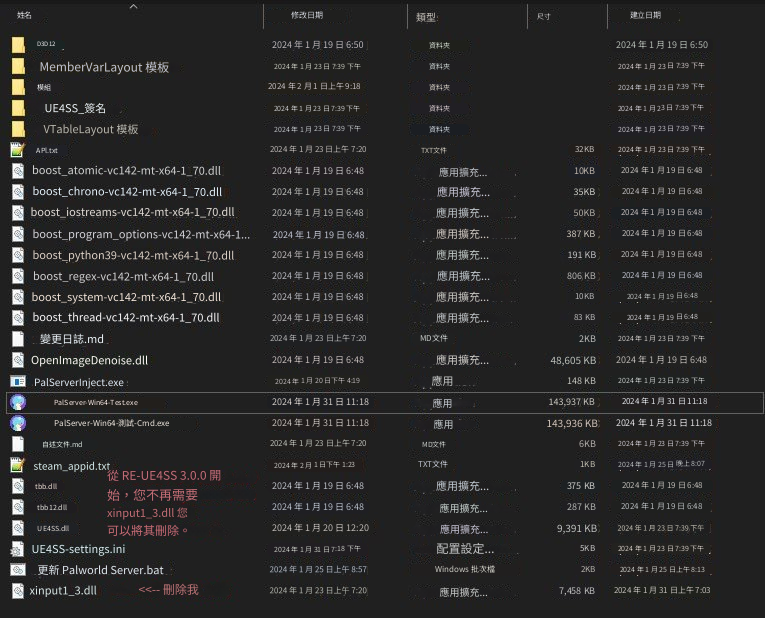
Task: Click the OpenImageDenoise.dll file icon
Action: click(18, 360)
